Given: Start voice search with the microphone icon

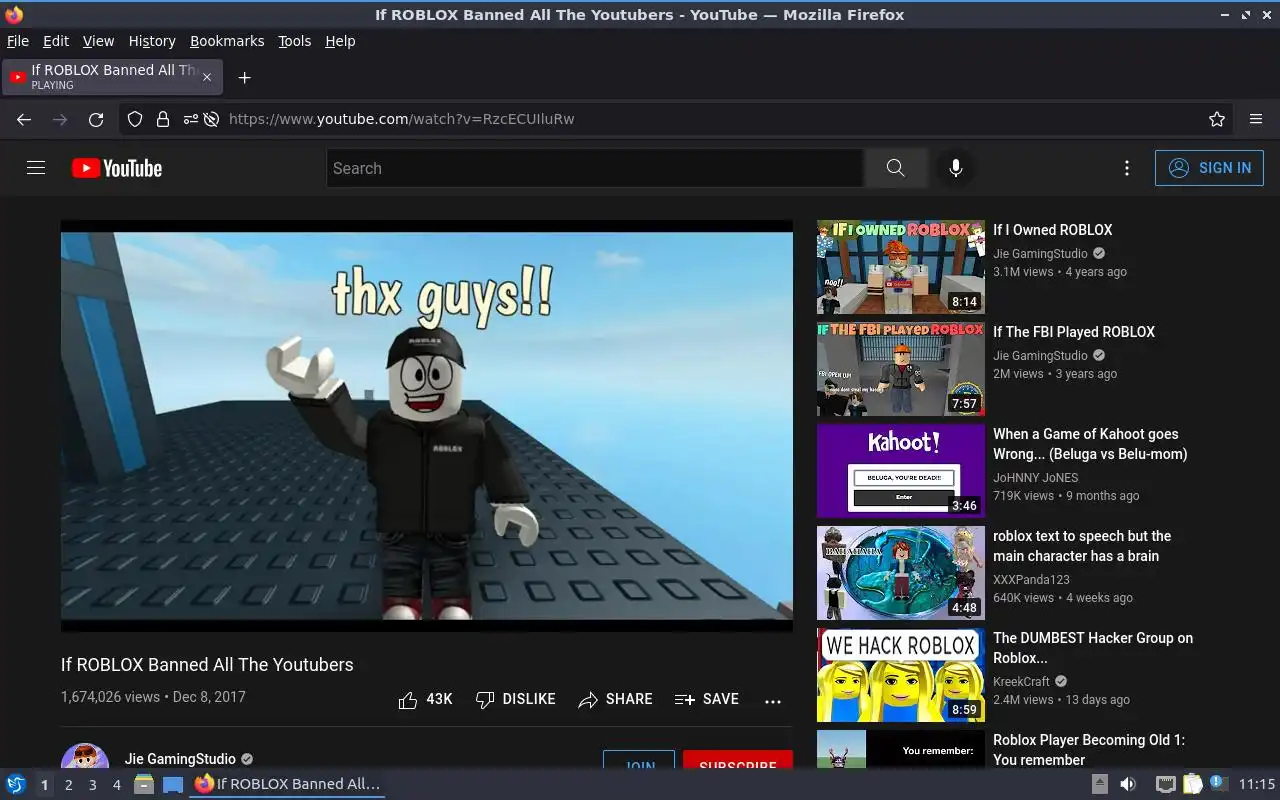Looking at the screenshot, I should [x=956, y=168].
